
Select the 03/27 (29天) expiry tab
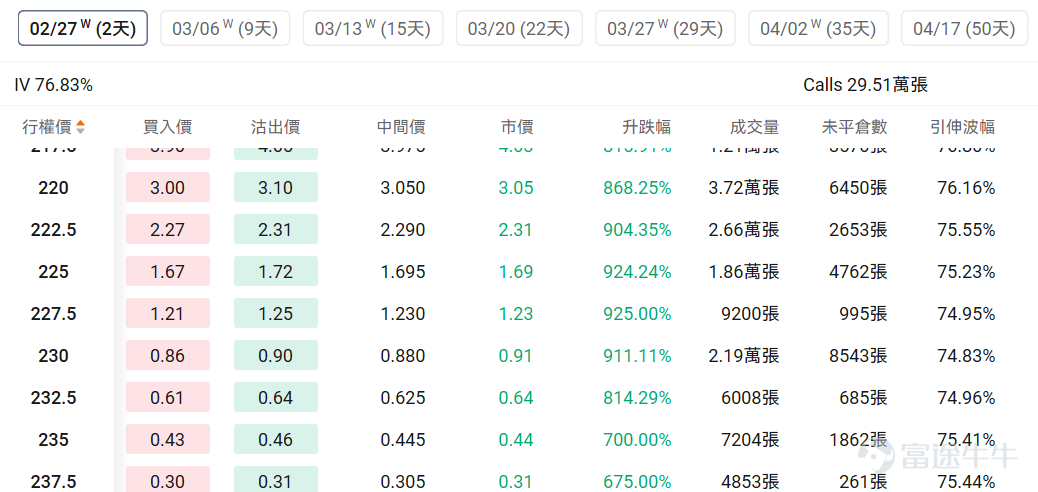(665, 28)
